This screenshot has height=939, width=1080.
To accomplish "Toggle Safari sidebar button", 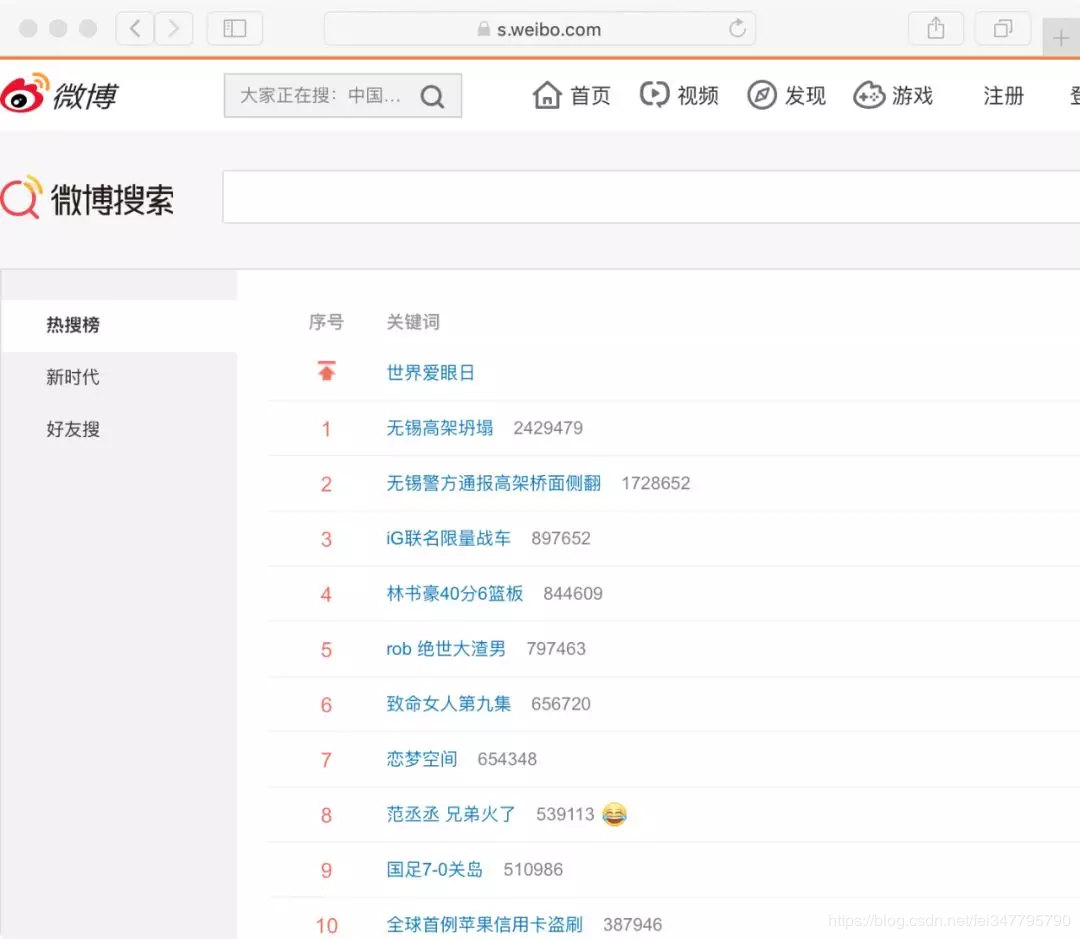I will coord(235,28).
